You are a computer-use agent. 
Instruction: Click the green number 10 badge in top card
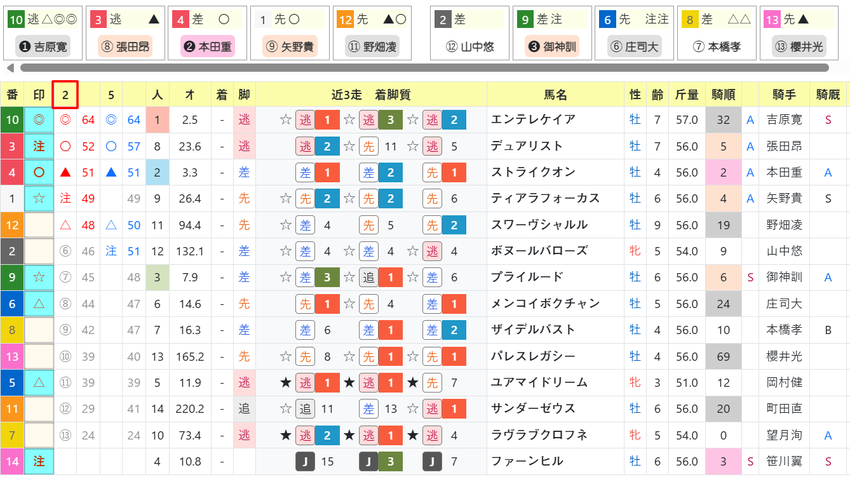(16, 20)
